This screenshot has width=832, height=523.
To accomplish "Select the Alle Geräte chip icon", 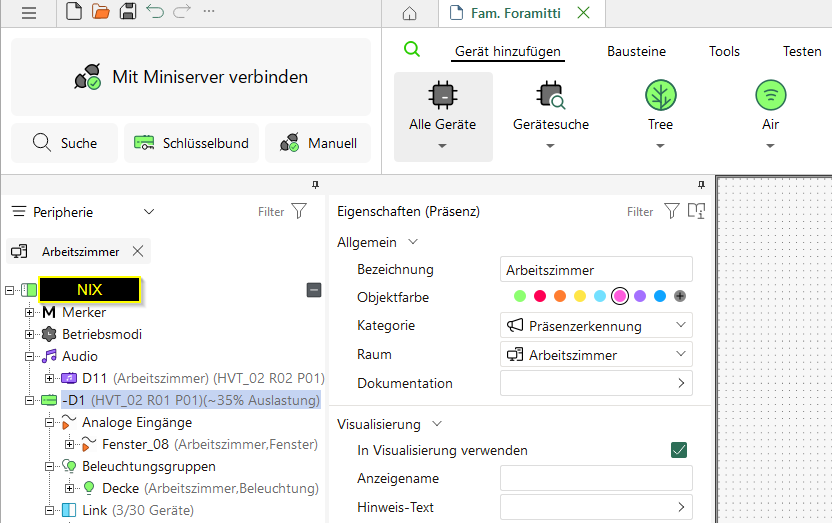I will [x=443, y=95].
